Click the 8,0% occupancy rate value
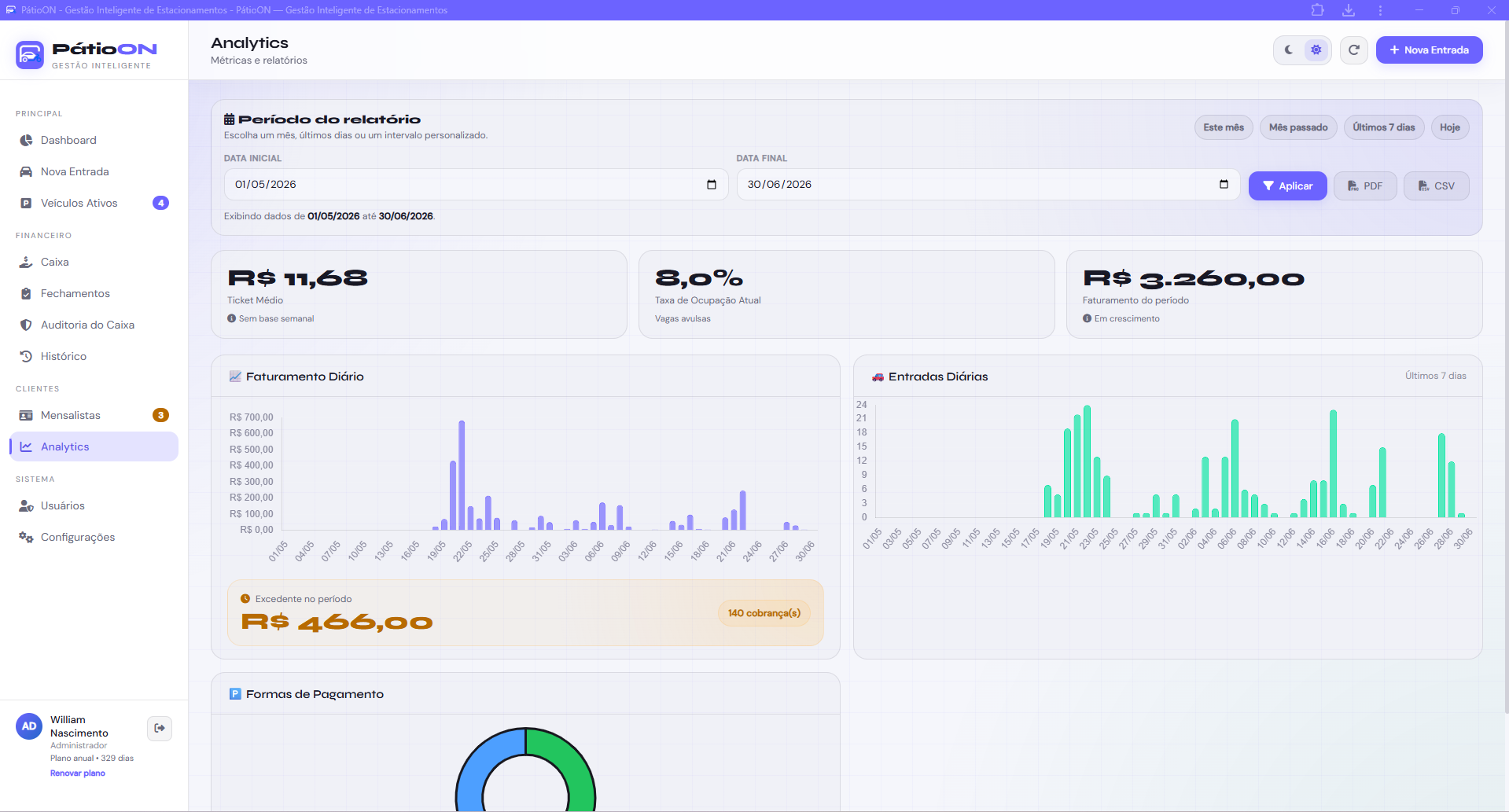 [699, 278]
